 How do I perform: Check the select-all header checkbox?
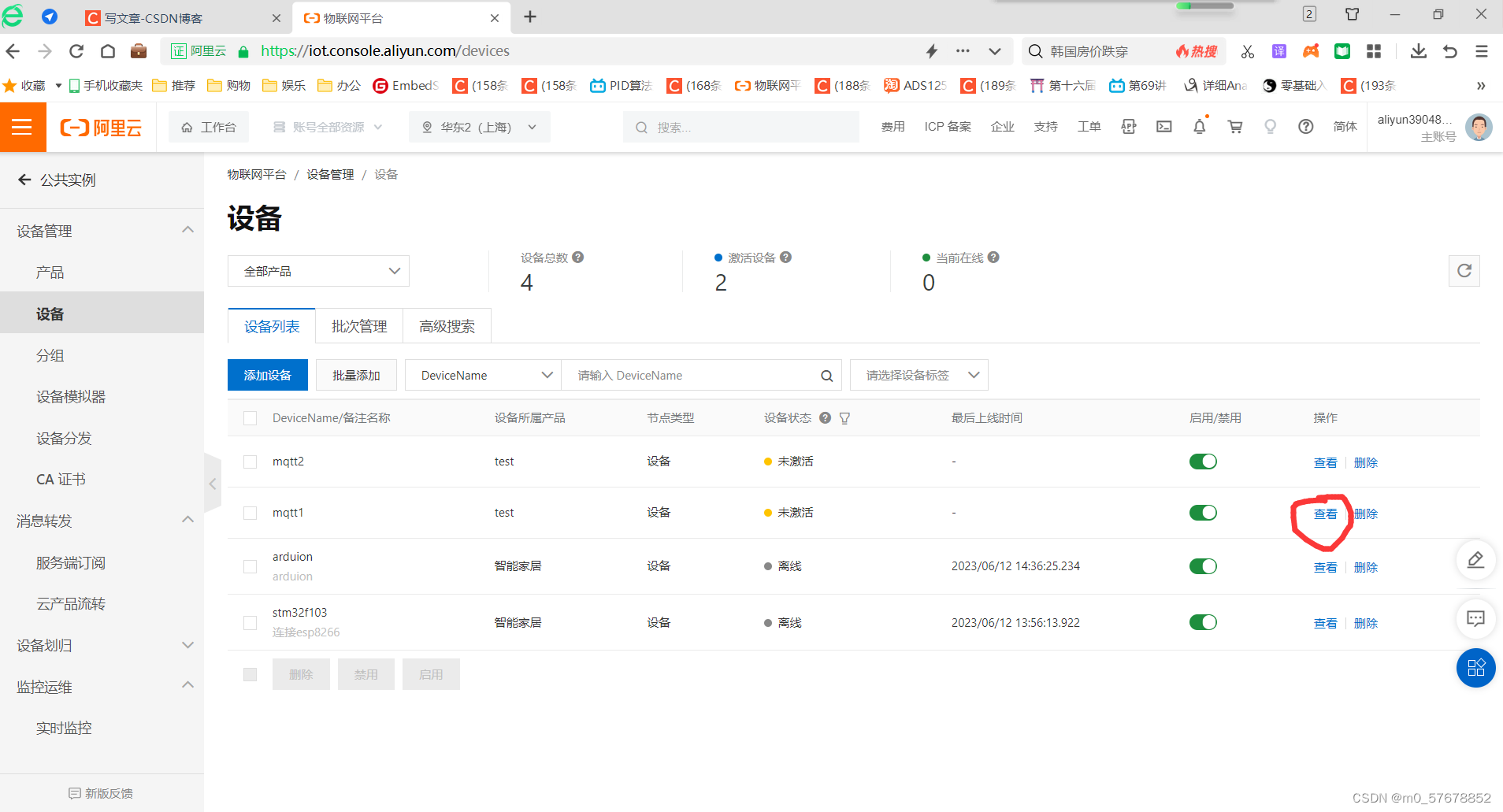[250, 418]
